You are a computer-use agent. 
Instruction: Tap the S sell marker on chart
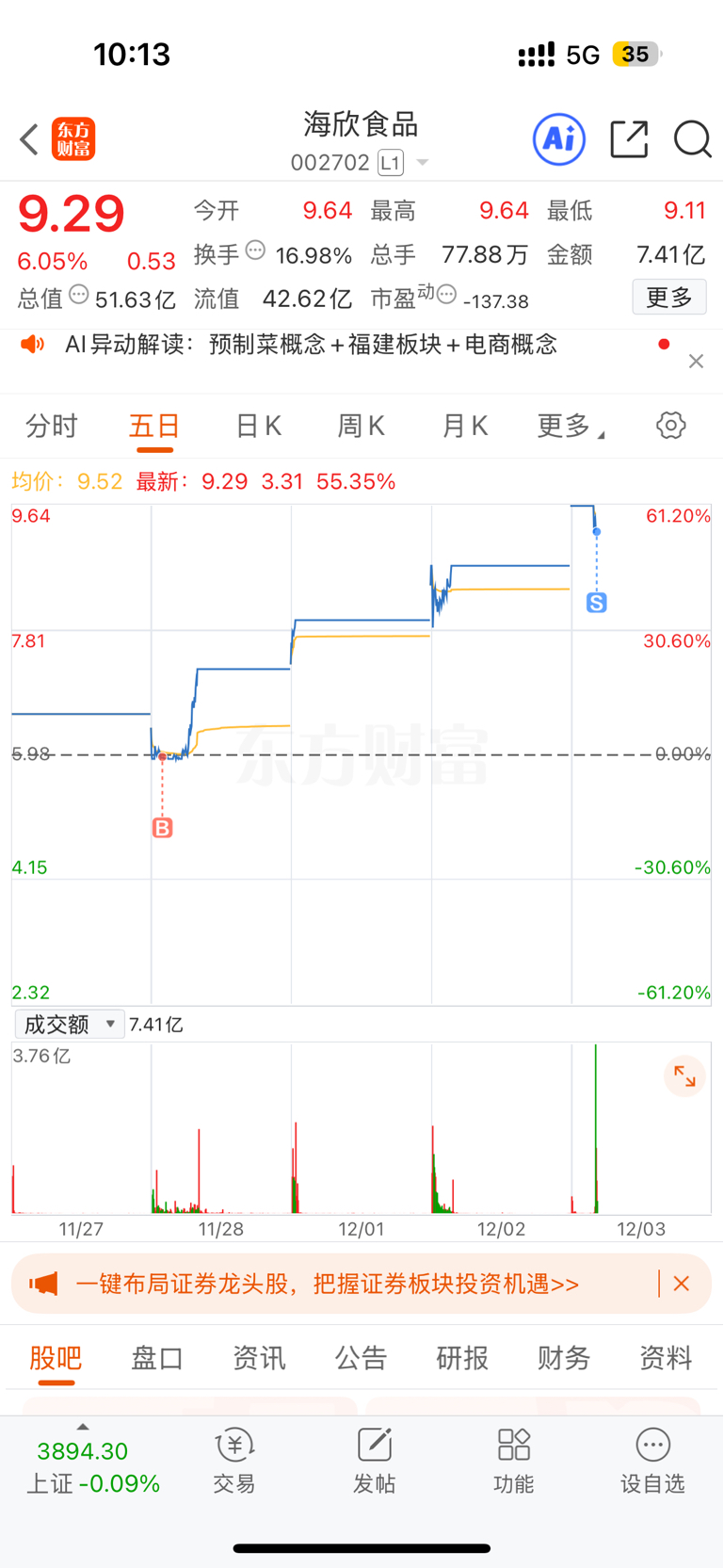[x=596, y=603]
